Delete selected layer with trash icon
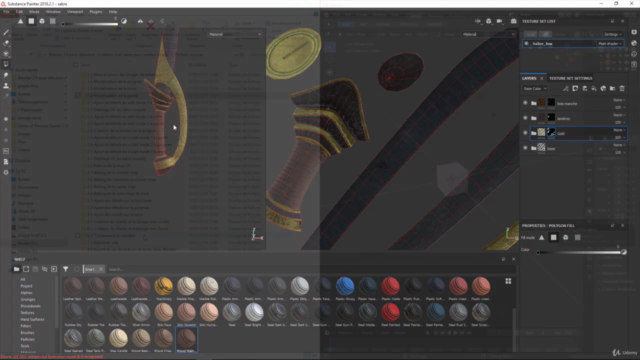The width and height of the screenshot is (640, 360). [x=622, y=89]
